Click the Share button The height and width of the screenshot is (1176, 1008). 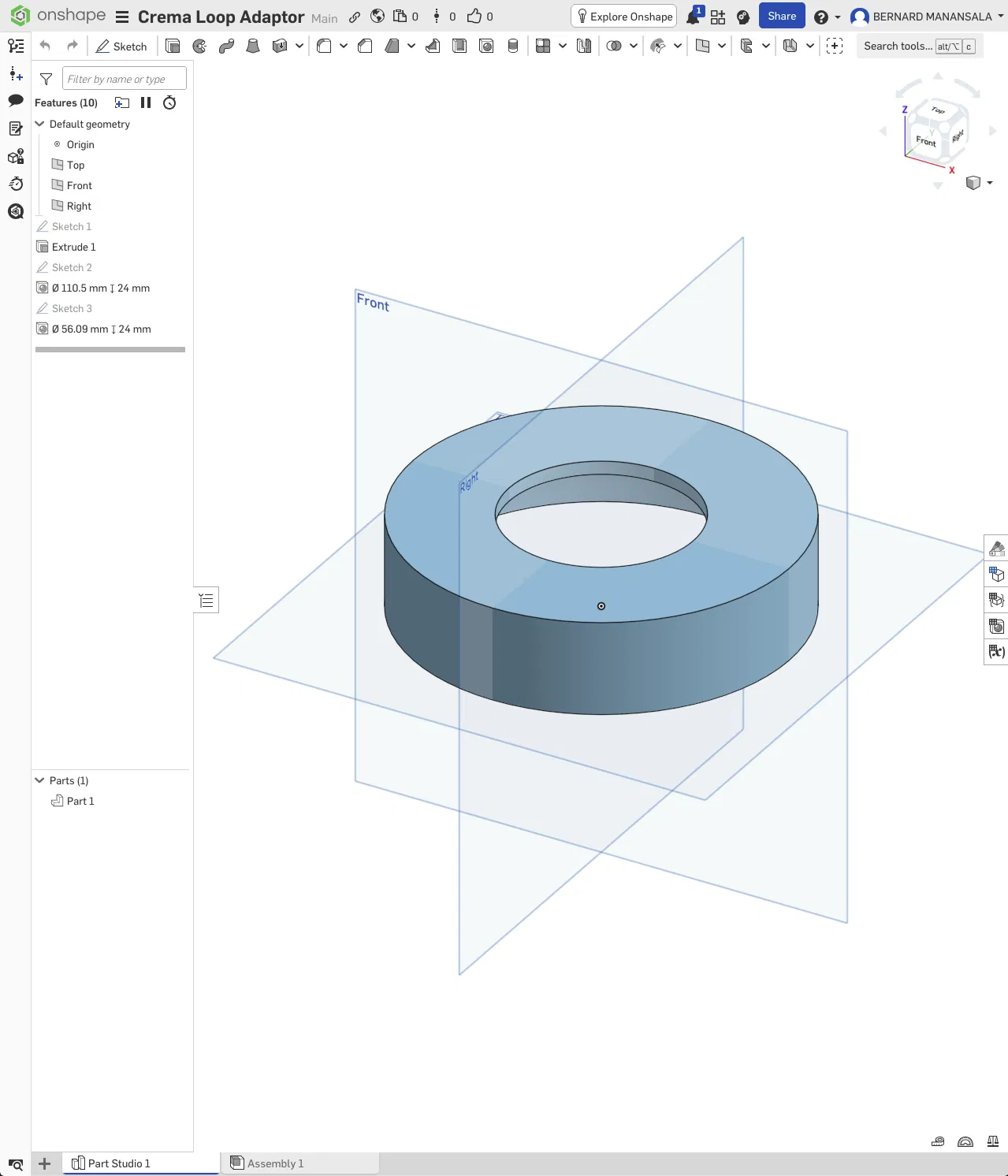pyautogui.click(x=782, y=17)
